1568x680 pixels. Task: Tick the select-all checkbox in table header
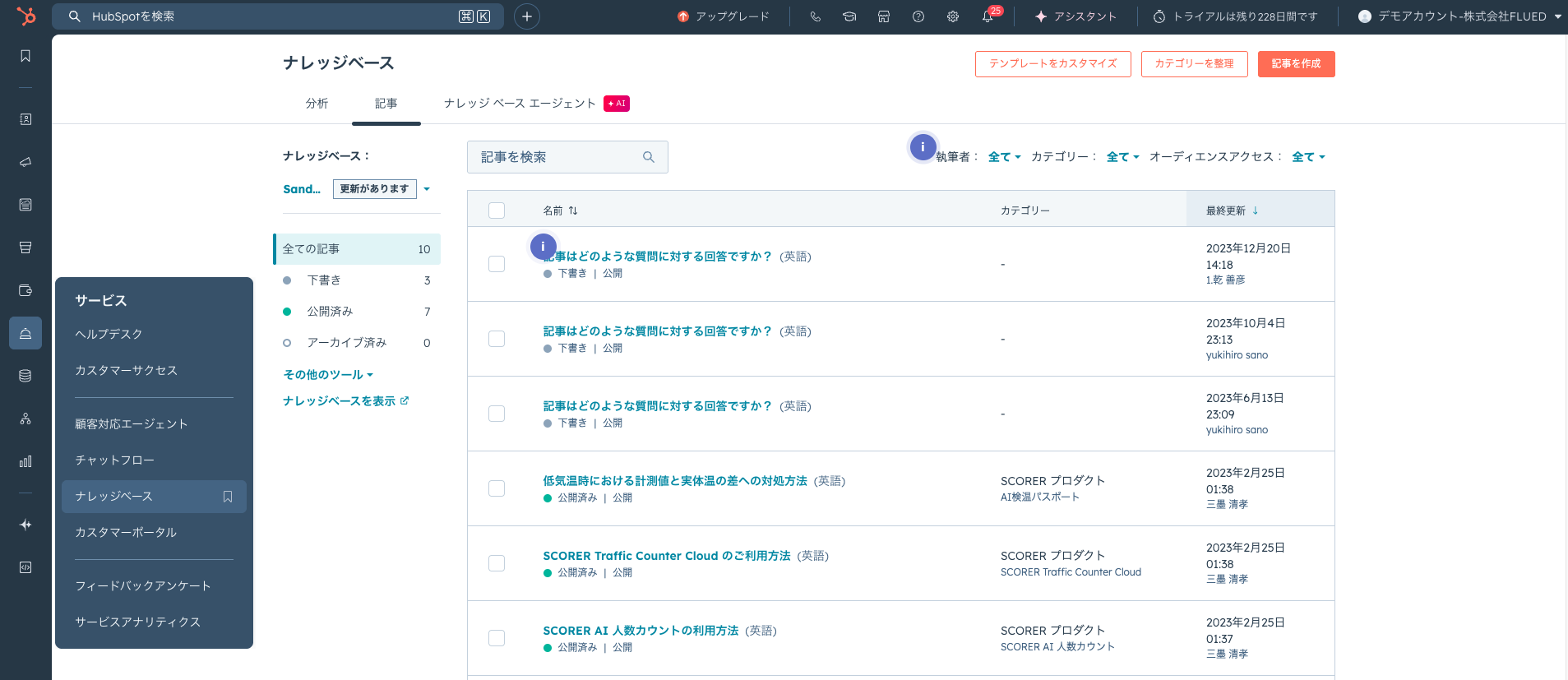pyautogui.click(x=497, y=210)
